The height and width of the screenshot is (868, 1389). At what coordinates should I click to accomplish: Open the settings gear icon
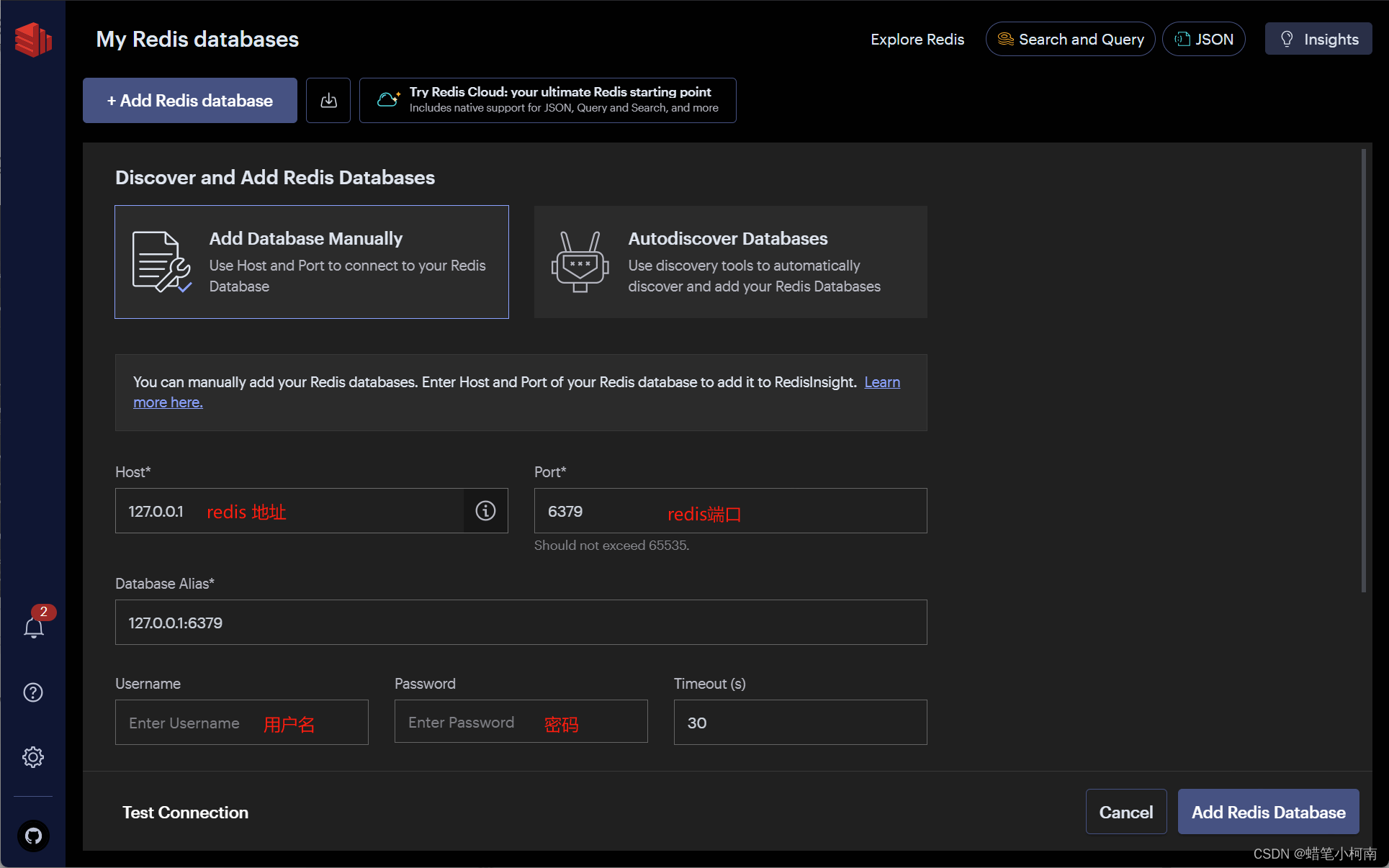(x=33, y=757)
